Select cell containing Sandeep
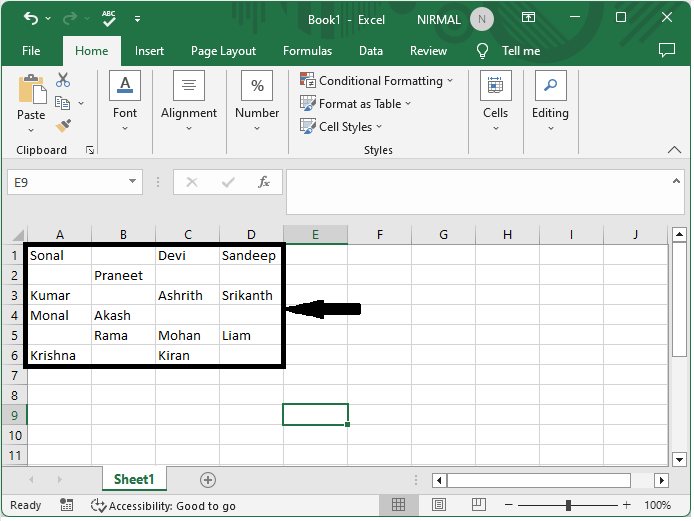 [251, 255]
